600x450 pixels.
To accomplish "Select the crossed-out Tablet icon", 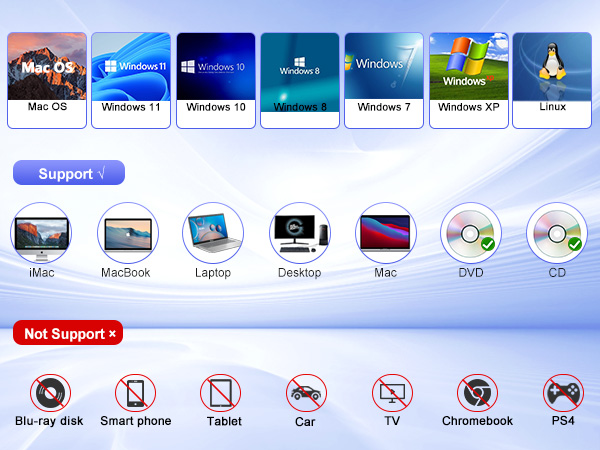I will (220, 393).
